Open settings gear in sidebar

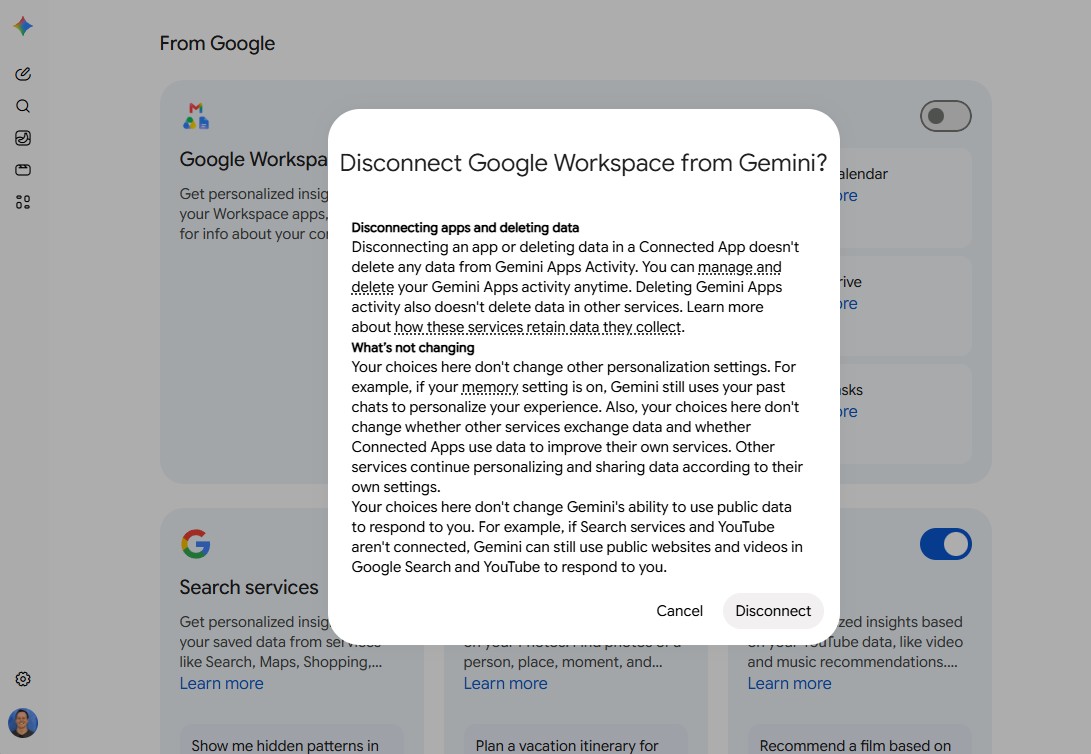(23, 679)
